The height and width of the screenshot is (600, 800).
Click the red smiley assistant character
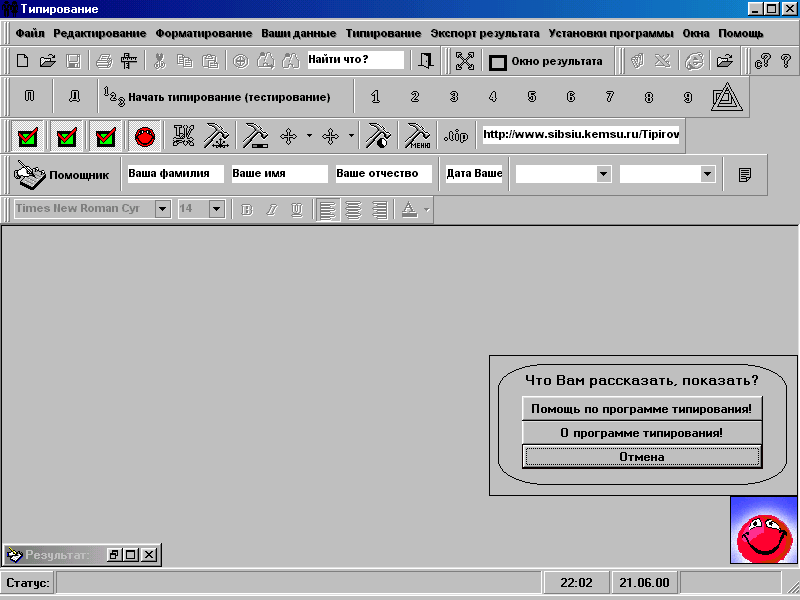pyautogui.click(x=764, y=531)
